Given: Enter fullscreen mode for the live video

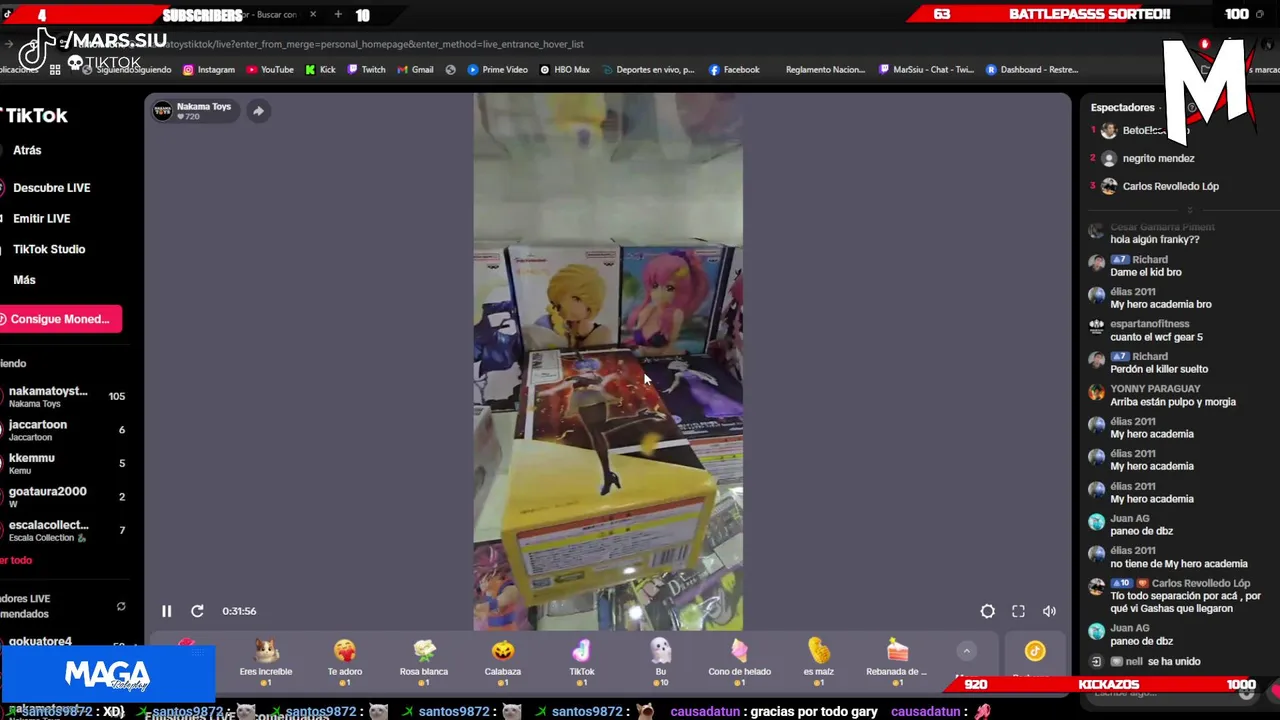Looking at the screenshot, I should click(x=1018, y=611).
